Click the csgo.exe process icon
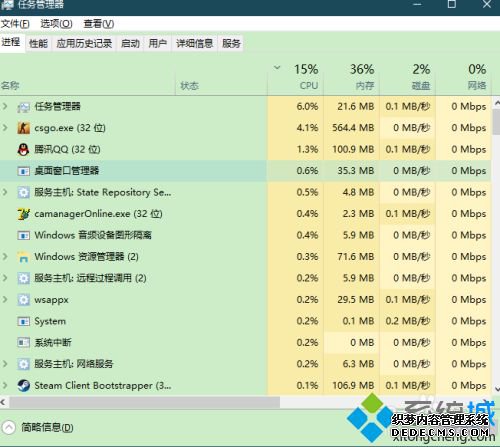Image resolution: width=500 pixels, height=447 pixels. [24, 128]
